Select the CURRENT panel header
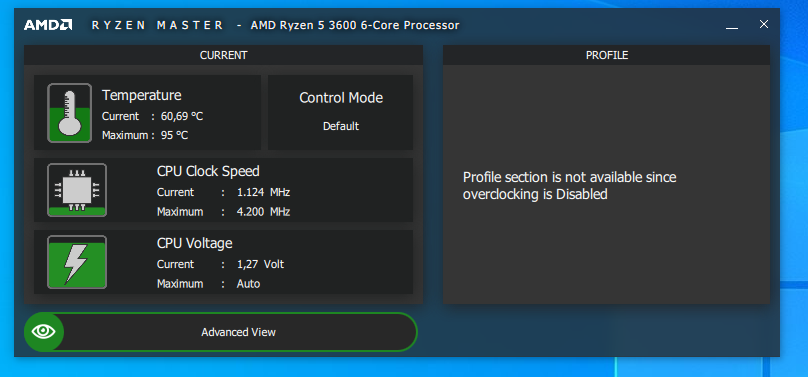 click(x=224, y=55)
